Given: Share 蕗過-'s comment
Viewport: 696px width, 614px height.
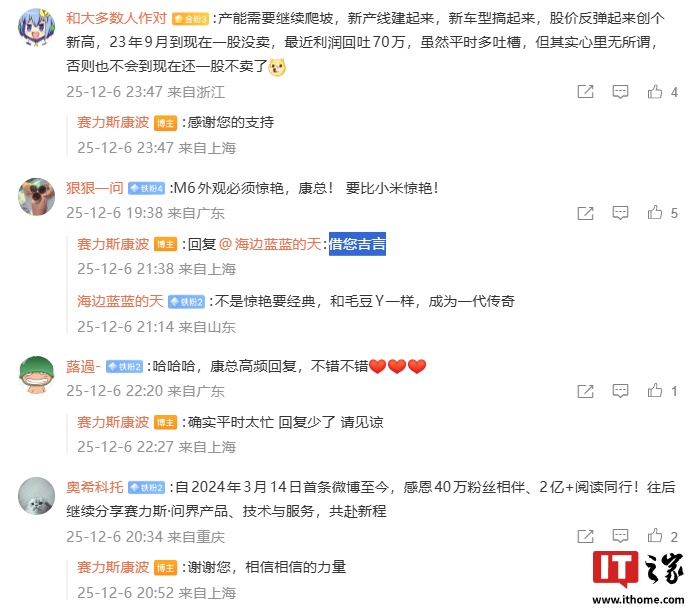Looking at the screenshot, I should 585,391.
